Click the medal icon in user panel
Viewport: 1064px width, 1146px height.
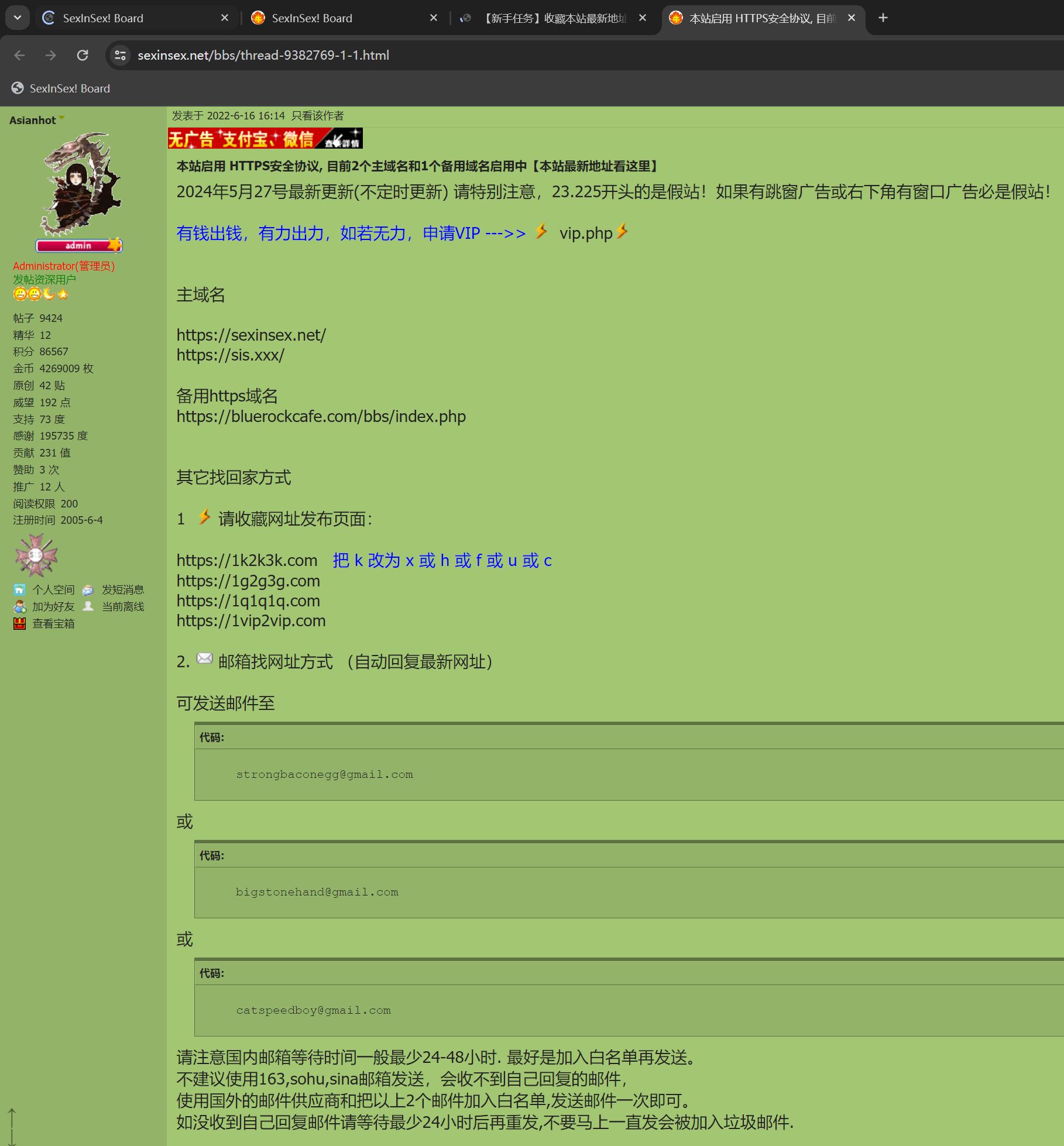[x=36, y=555]
